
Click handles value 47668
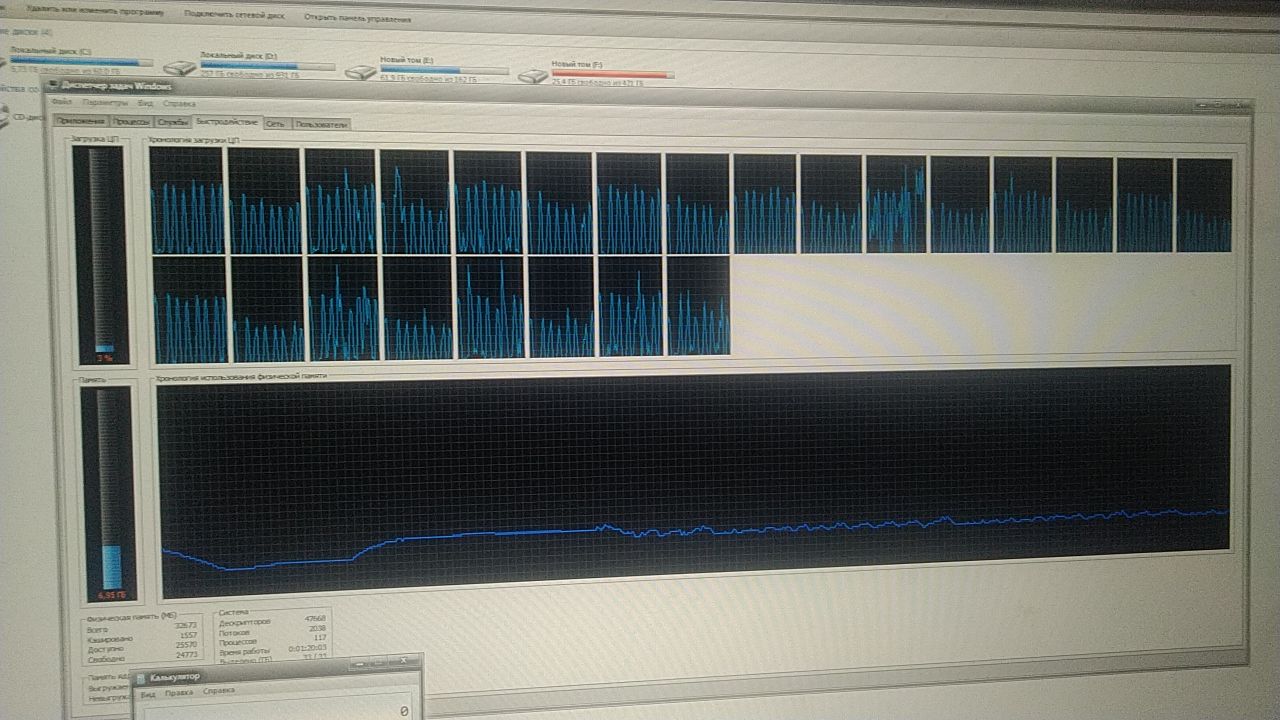314,619
